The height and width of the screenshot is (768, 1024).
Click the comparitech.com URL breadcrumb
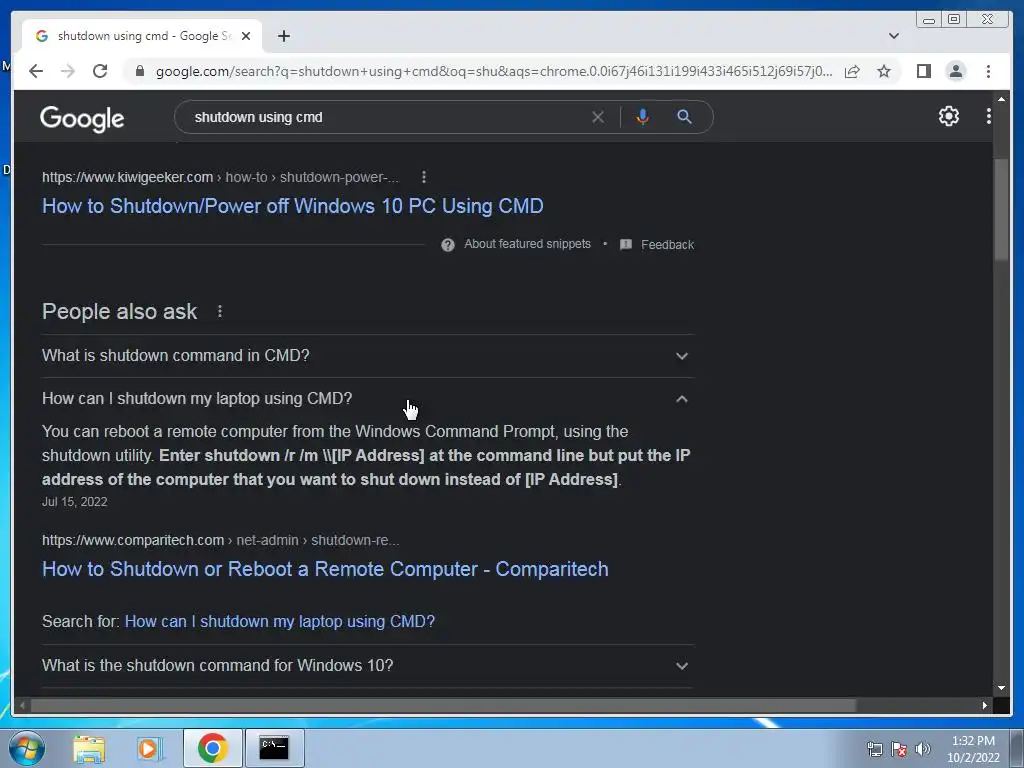(x=221, y=540)
